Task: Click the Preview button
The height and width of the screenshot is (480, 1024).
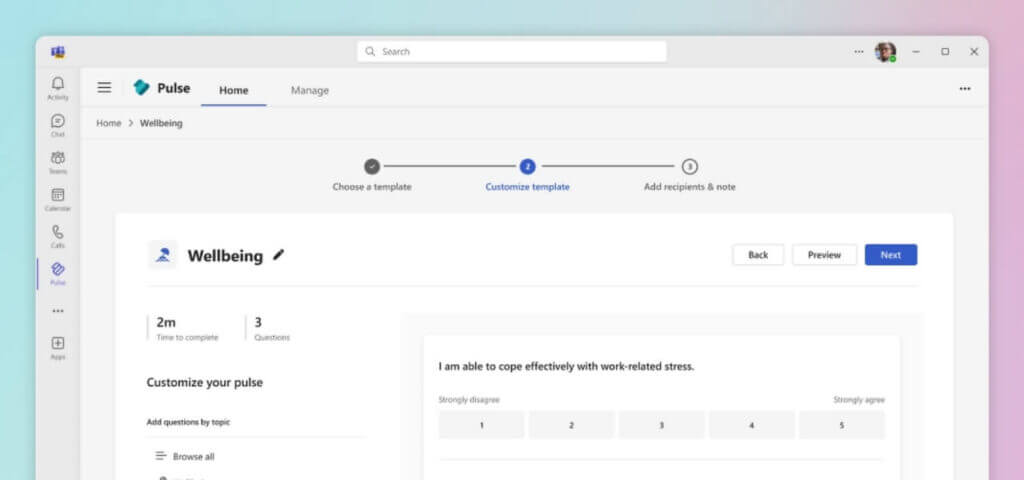Action: click(824, 255)
